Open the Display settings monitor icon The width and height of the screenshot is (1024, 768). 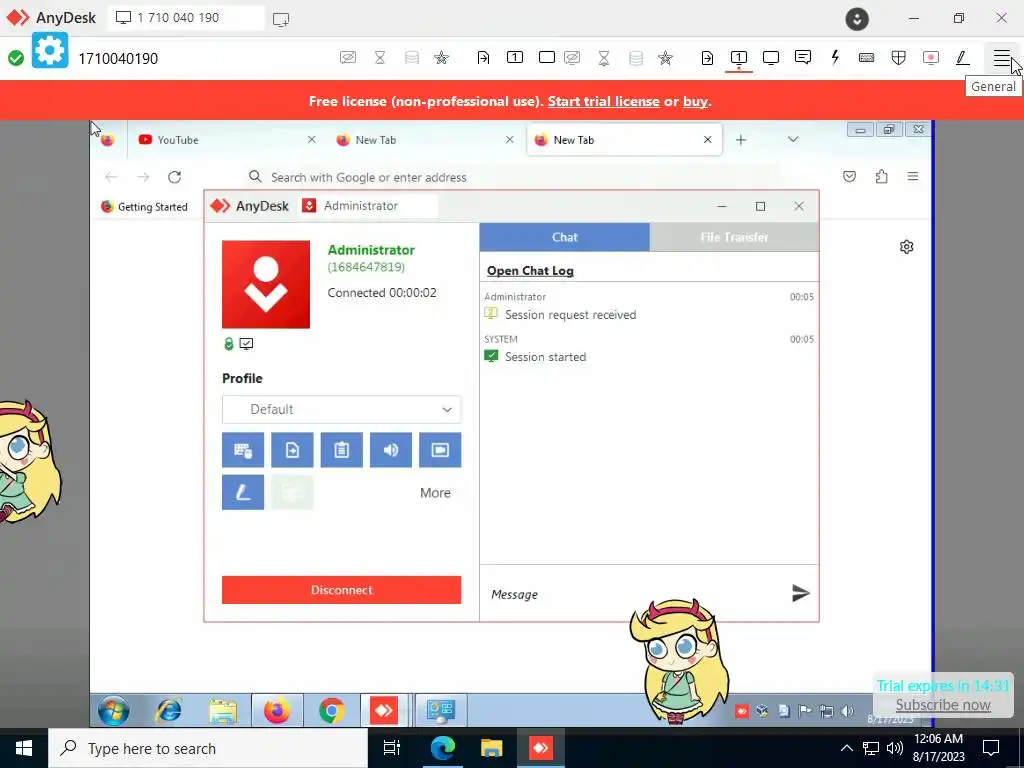[771, 58]
